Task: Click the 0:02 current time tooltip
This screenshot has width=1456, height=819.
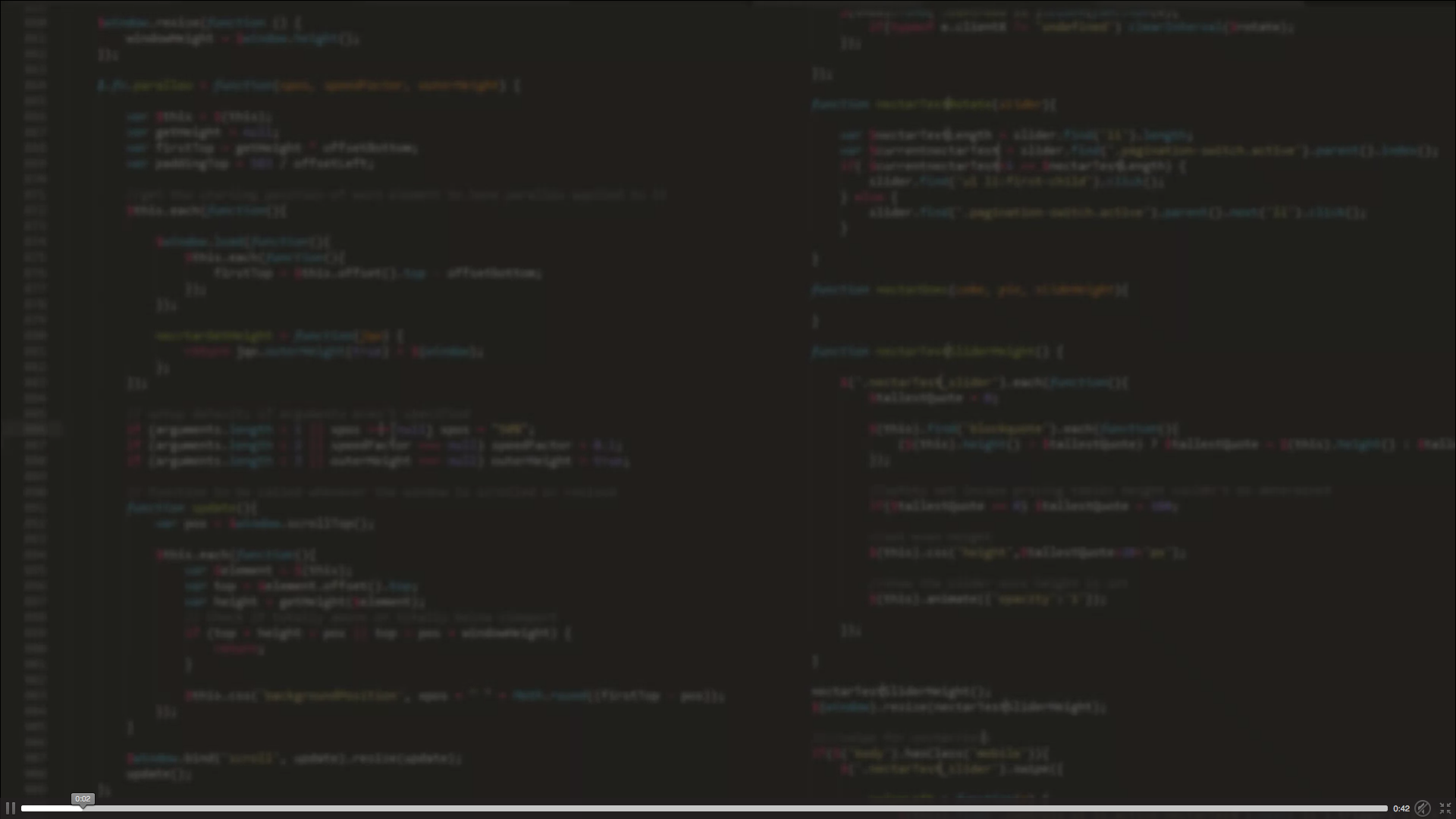Action: [x=83, y=799]
